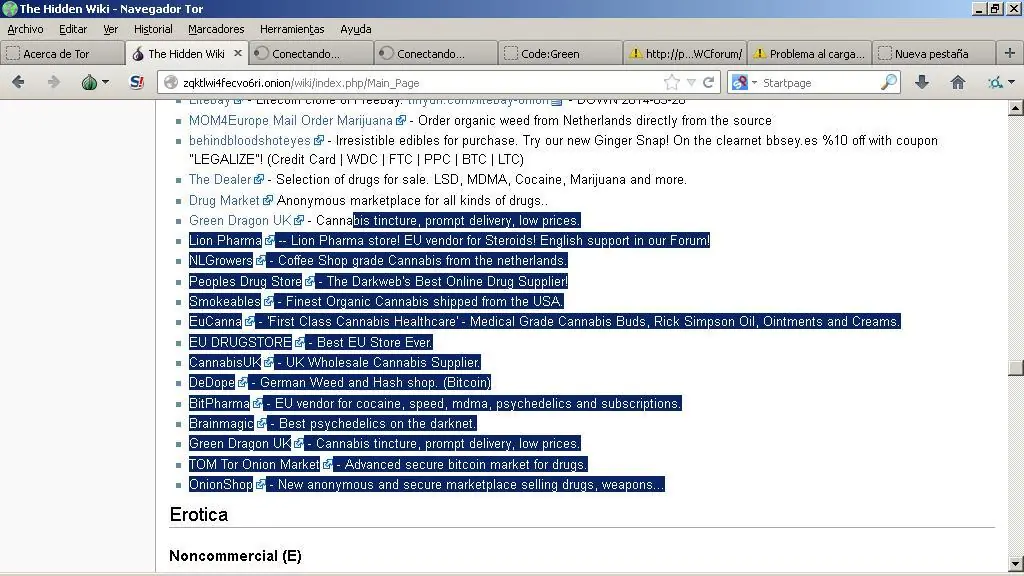Open Drug Market link
Screen dimensions: 1024x576
(x=224, y=200)
